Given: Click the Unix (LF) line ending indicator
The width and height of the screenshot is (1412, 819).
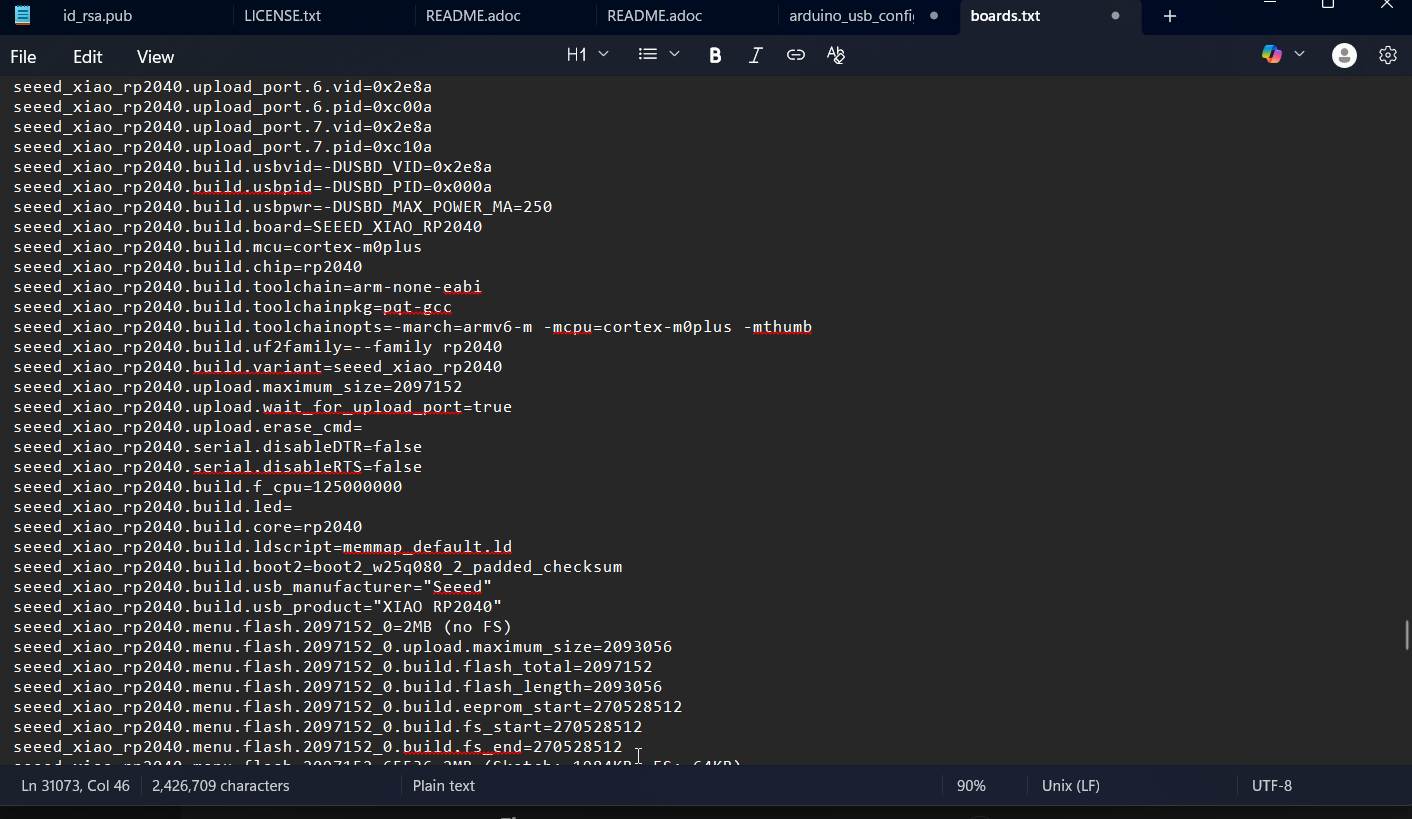Looking at the screenshot, I should (x=1071, y=786).
